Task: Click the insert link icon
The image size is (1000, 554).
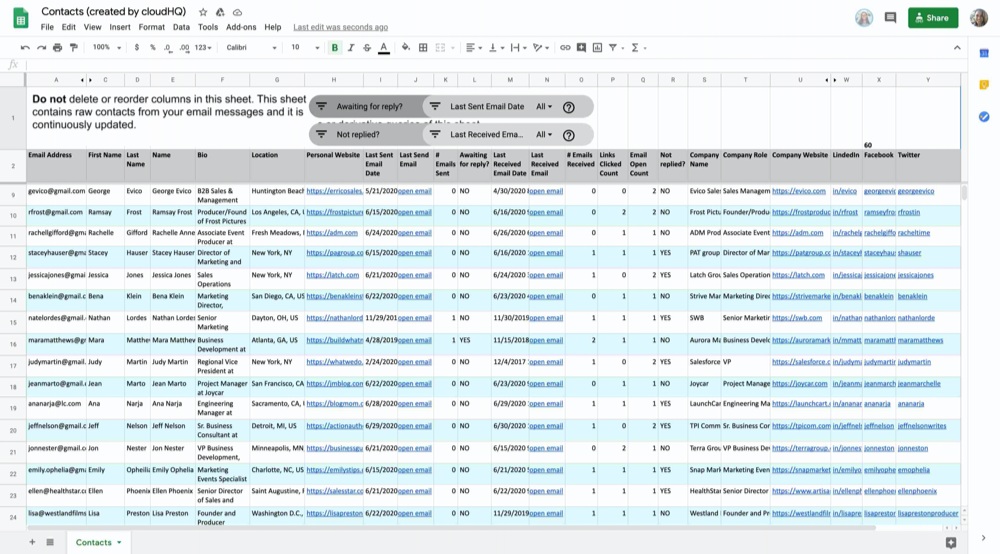Action: [x=565, y=48]
